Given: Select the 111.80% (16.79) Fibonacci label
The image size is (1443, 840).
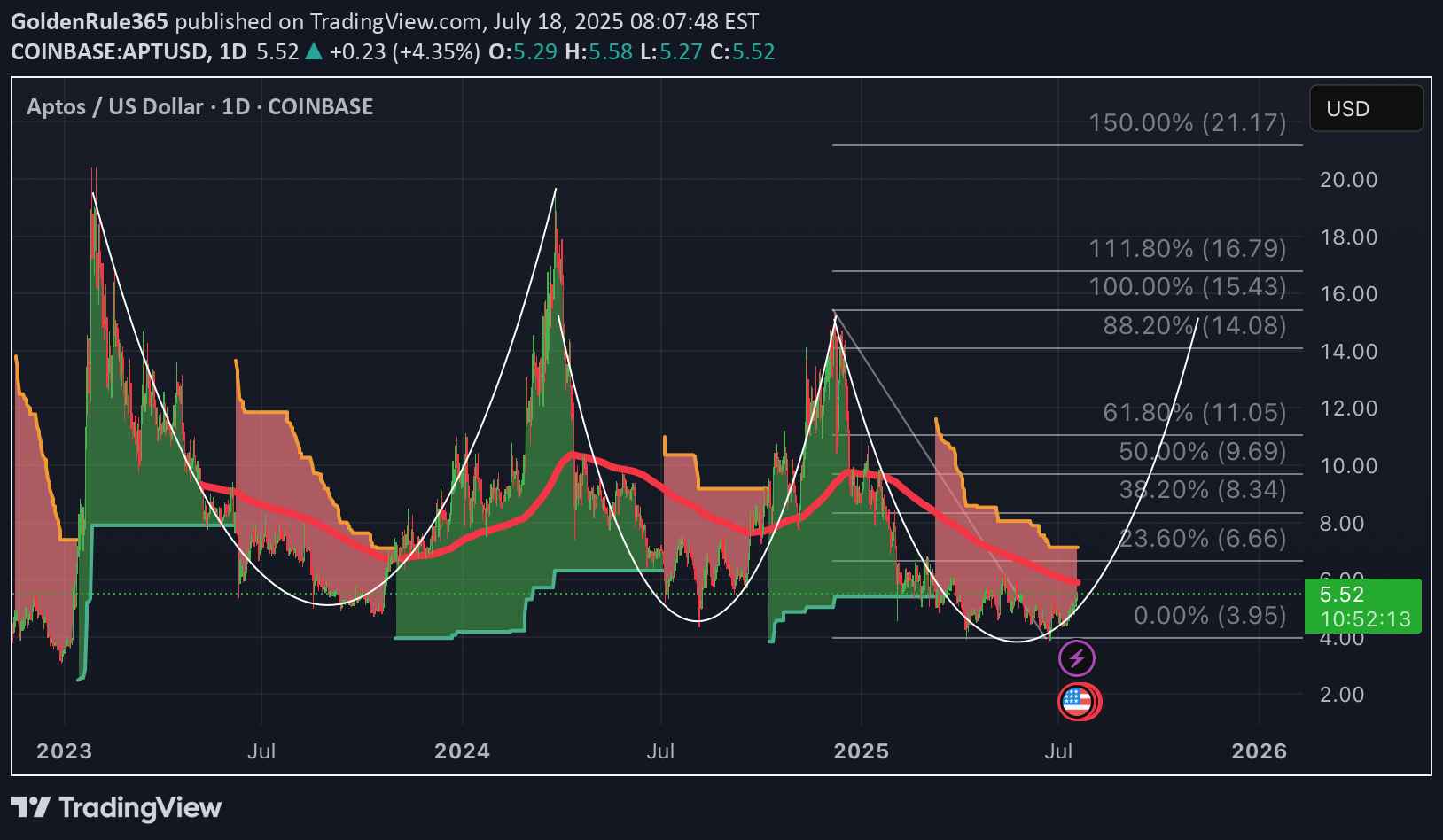Looking at the screenshot, I should (1188, 248).
